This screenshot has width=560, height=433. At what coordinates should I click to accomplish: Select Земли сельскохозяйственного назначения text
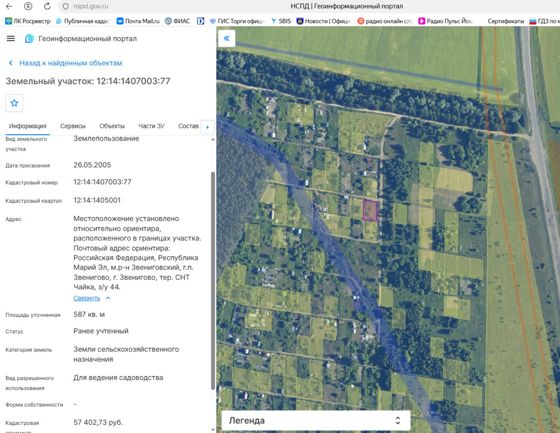coord(126,354)
